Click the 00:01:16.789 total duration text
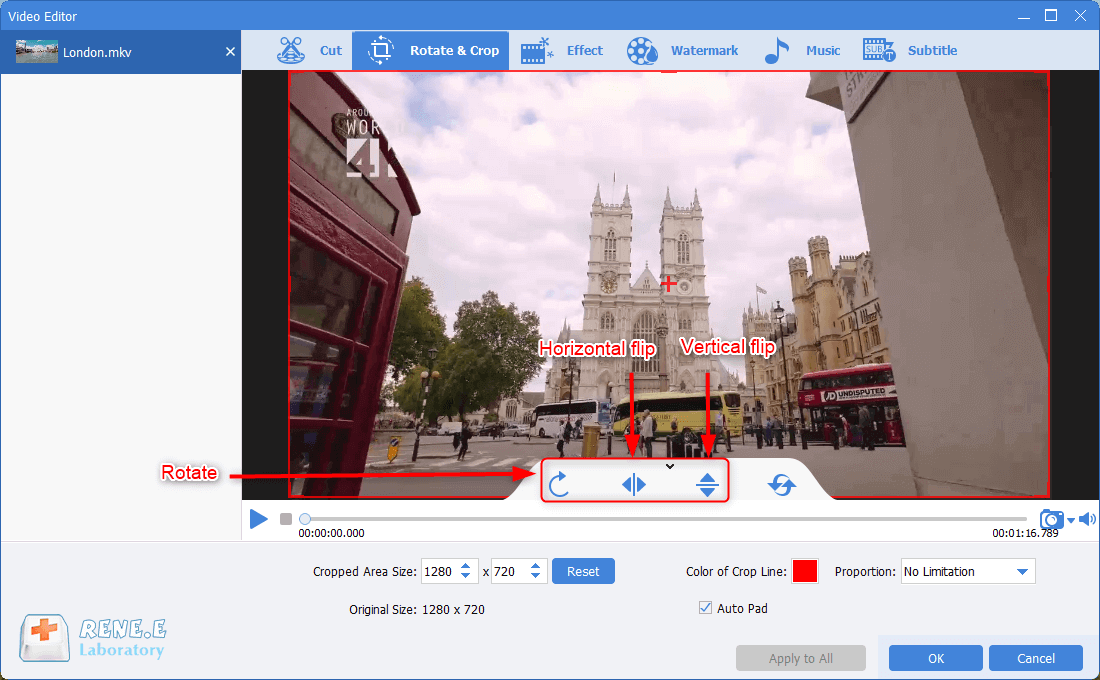The width and height of the screenshot is (1100, 680). [1025, 533]
